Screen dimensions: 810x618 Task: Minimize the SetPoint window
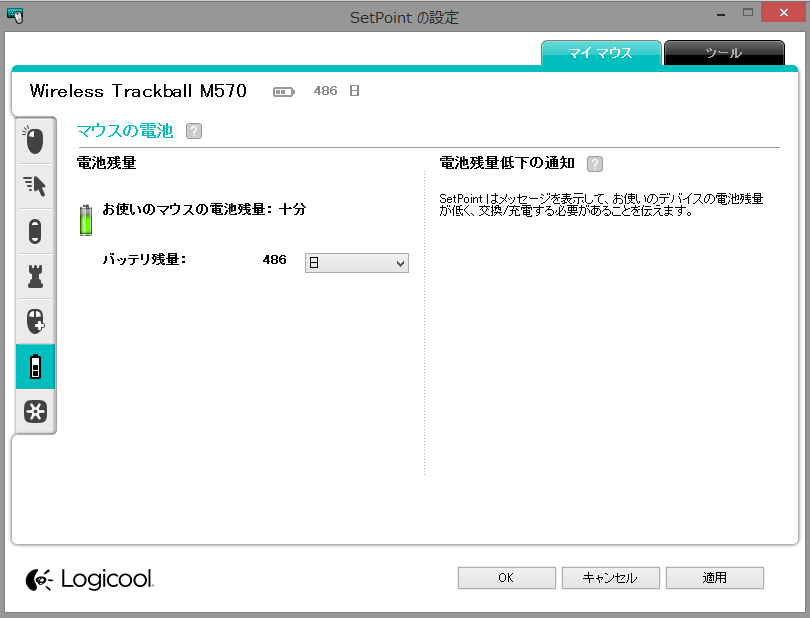[x=721, y=14]
